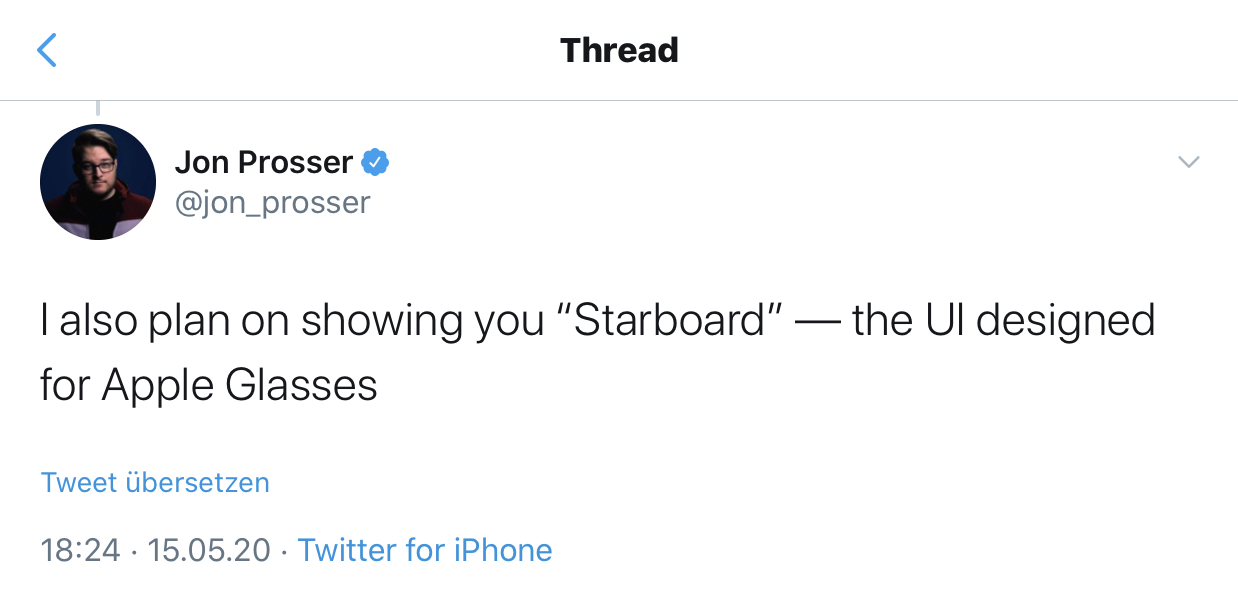This screenshot has height=597, width=1238.
Task: Click the 18:24 timestamp
Action: [x=81, y=550]
